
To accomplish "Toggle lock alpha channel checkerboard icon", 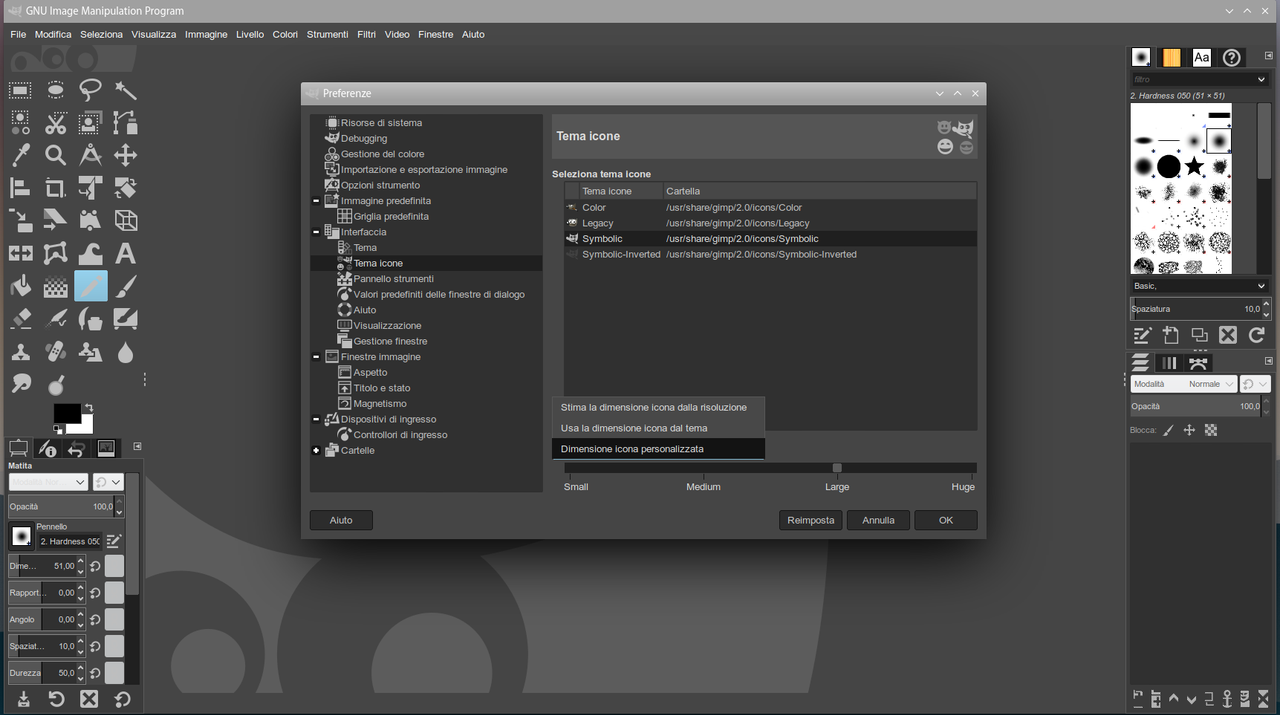I will (x=1211, y=430).
